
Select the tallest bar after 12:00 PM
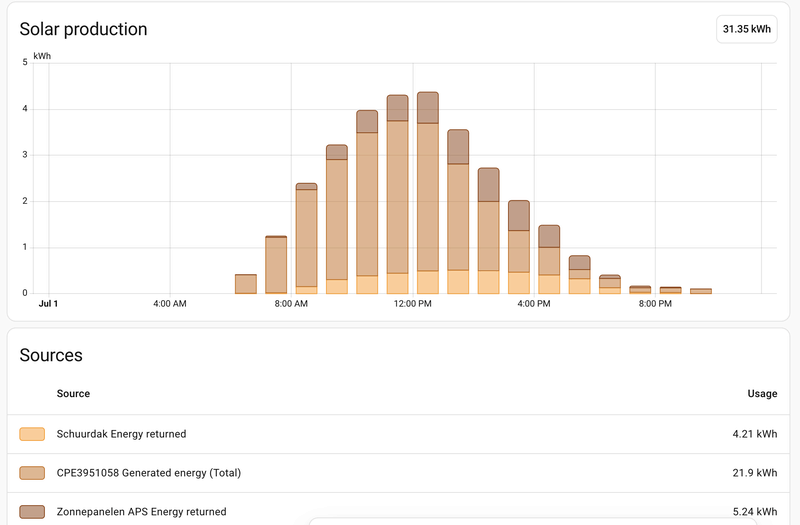coord(428,193)
